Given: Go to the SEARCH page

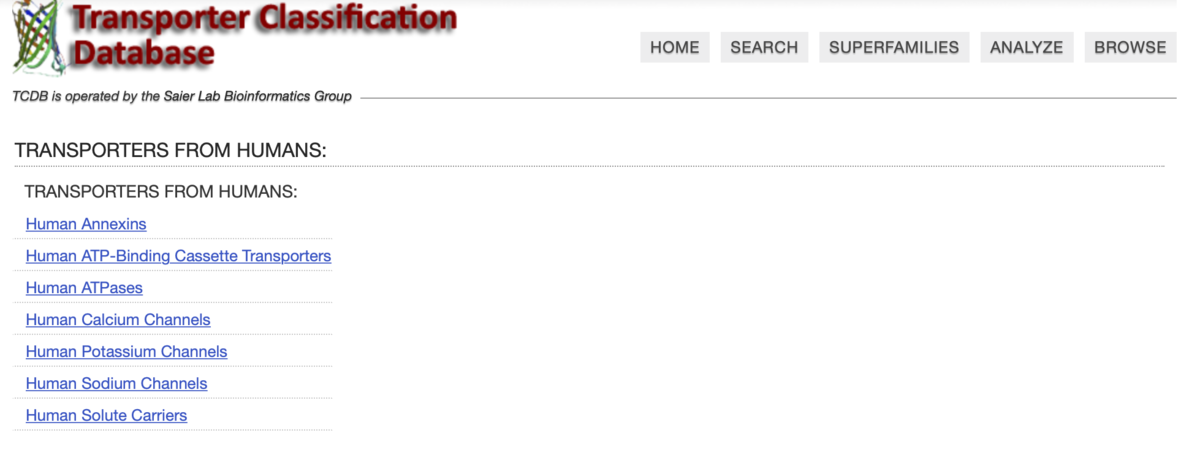Looking at the screenshot, I should 764,47.
